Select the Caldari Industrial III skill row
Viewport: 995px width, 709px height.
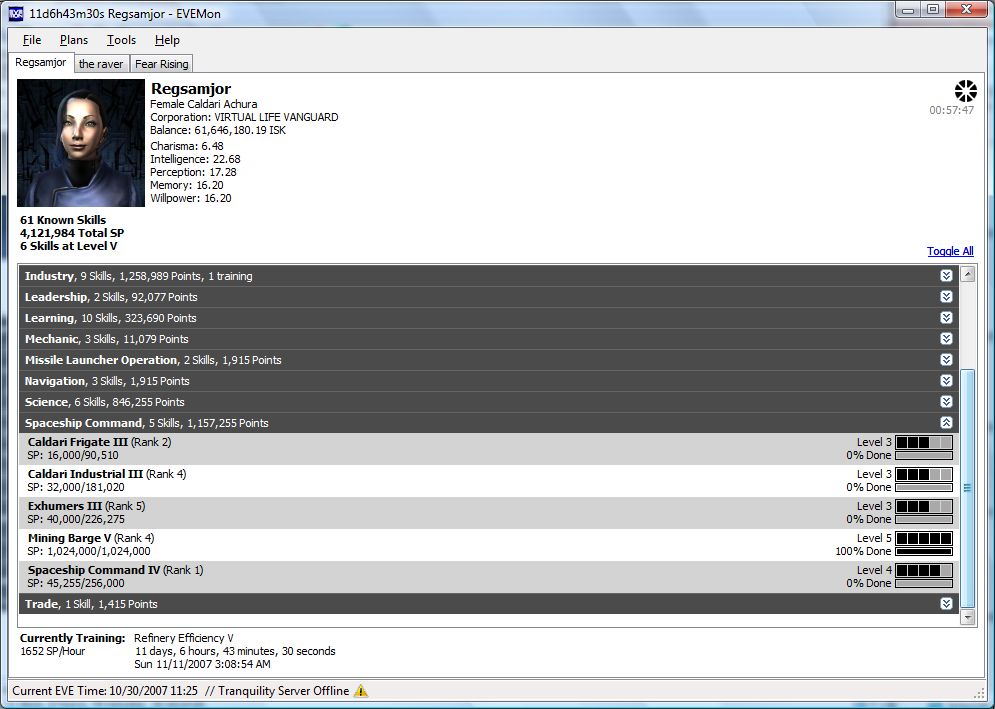click(x=487, y=480)
